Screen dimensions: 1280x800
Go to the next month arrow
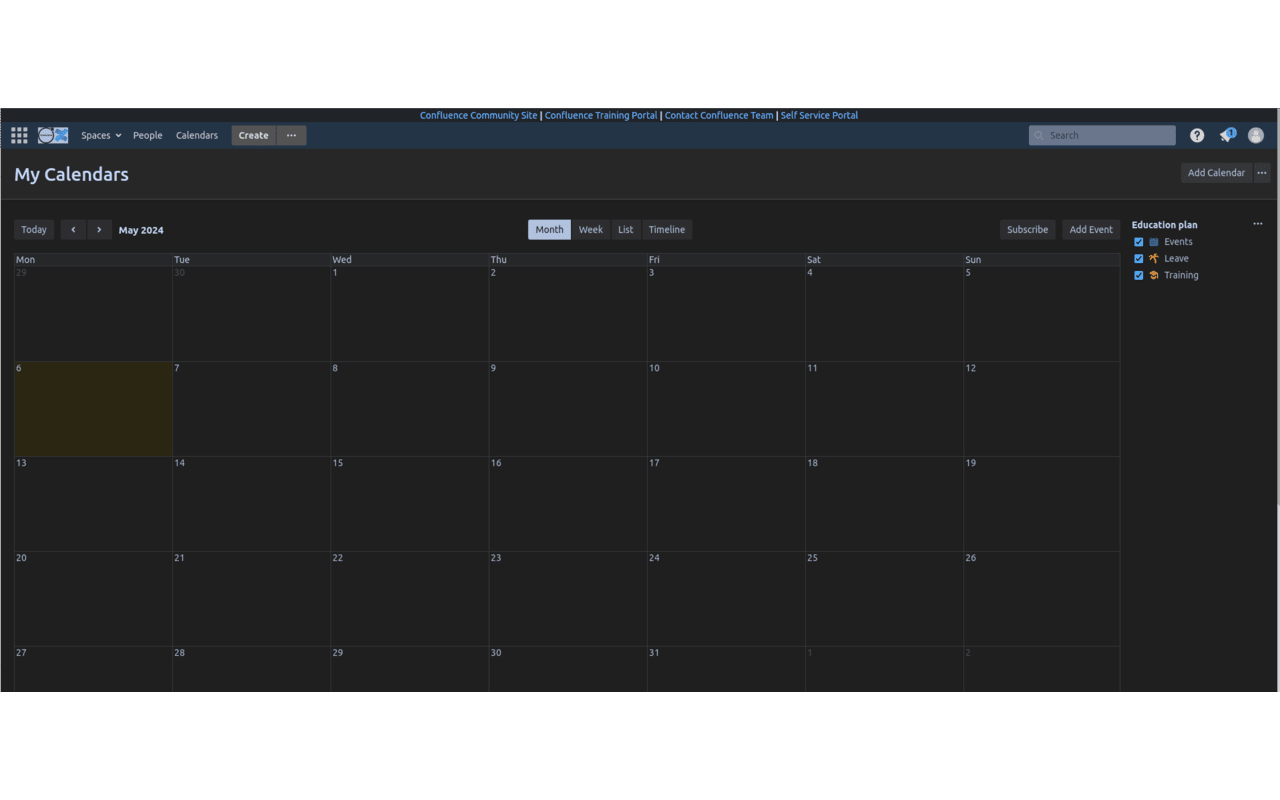pos(99,230)
